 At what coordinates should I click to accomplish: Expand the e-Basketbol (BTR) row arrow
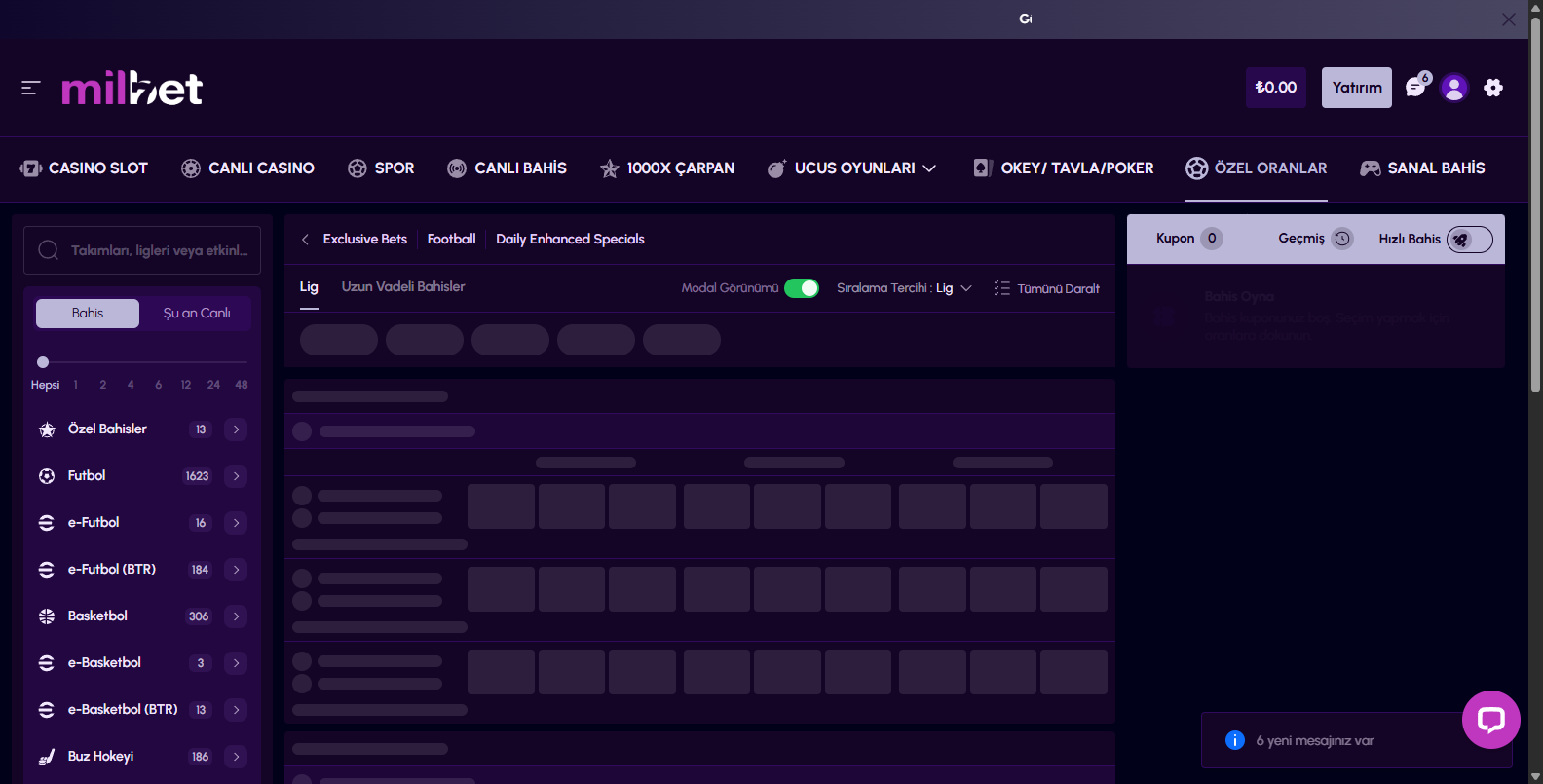pyautogui.click(x=236, y=710)
